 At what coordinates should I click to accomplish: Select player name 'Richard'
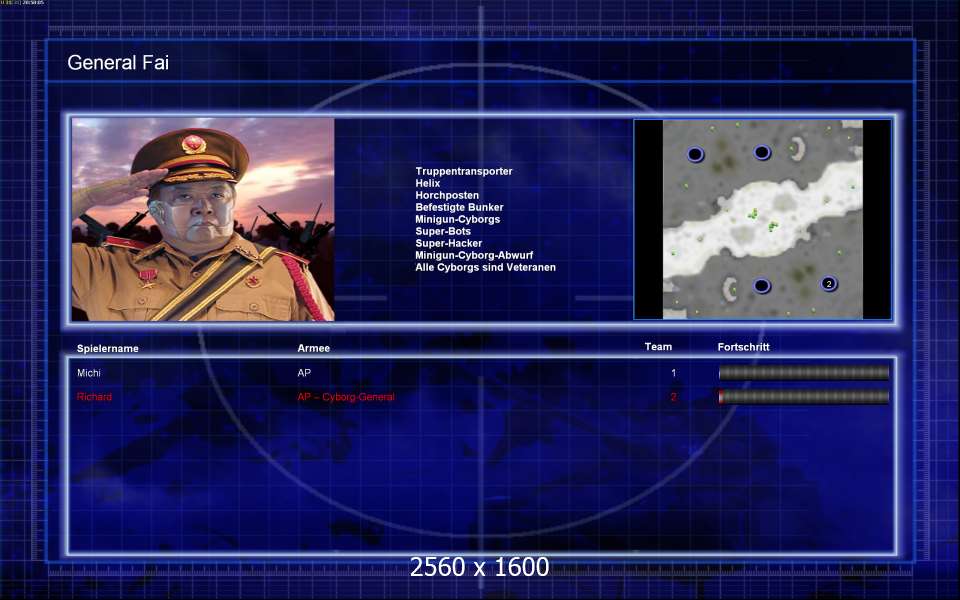[94, 397]
